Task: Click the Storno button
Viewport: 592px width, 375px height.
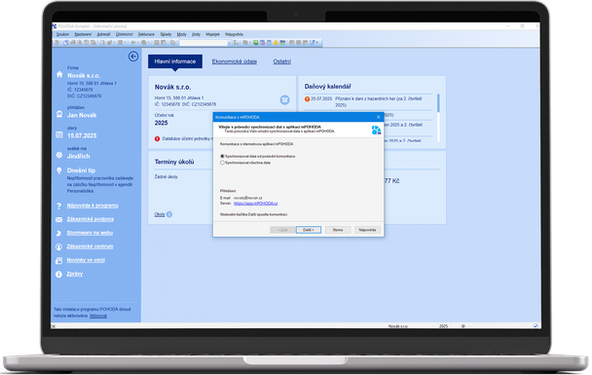Action: 338,230
